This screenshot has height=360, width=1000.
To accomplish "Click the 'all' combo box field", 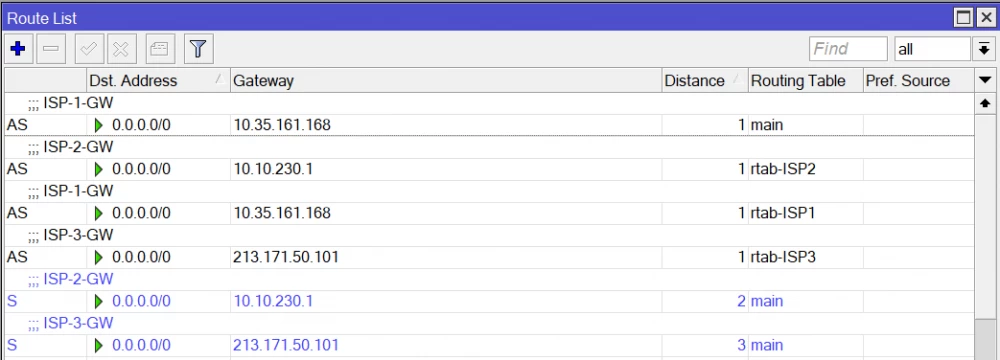I will 932,49.
